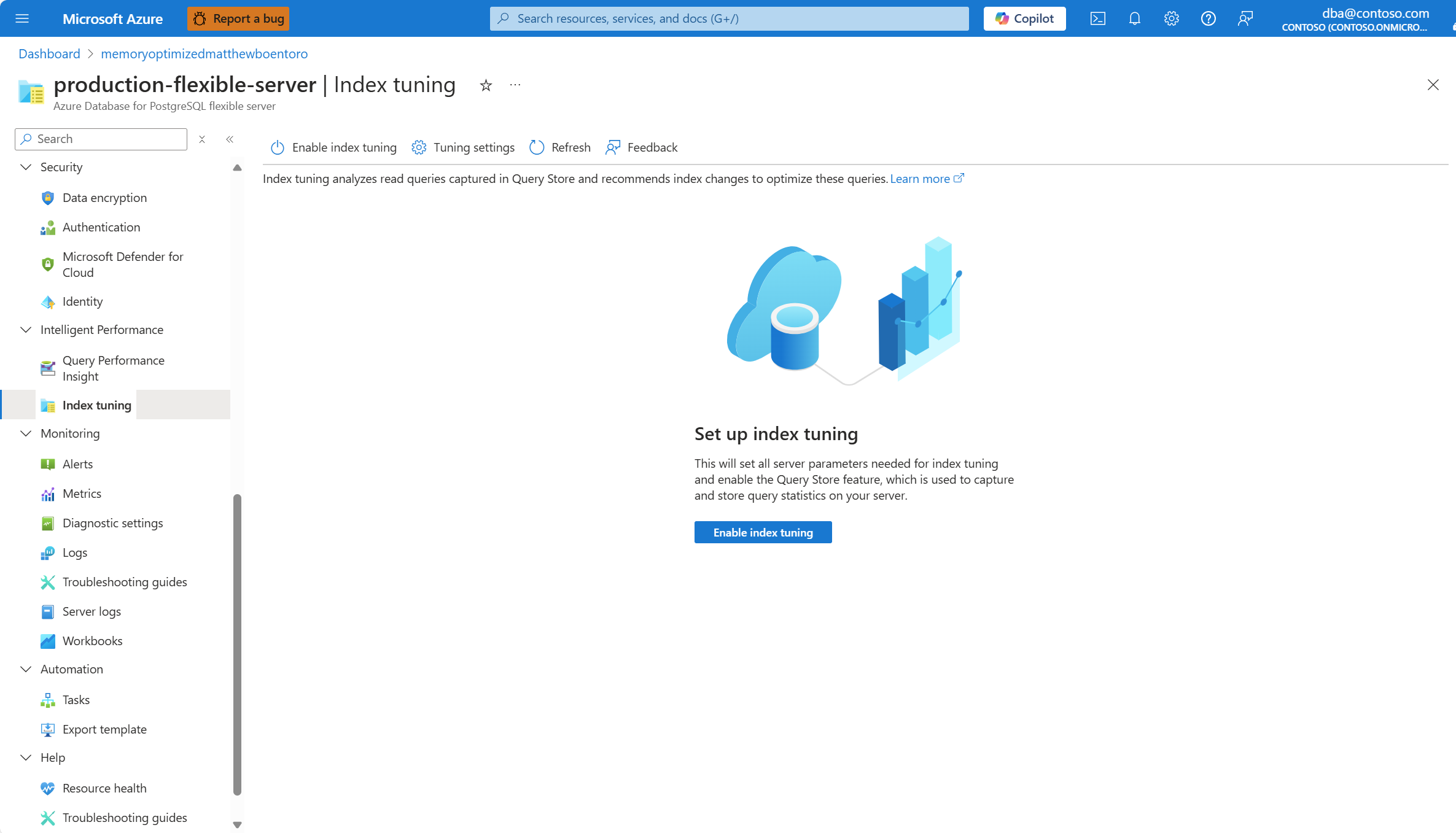This screenshot has width=1456, height=833.
Task: Collapse the Monitoring section
Action: pyautogui.click(x=26, y=433)
